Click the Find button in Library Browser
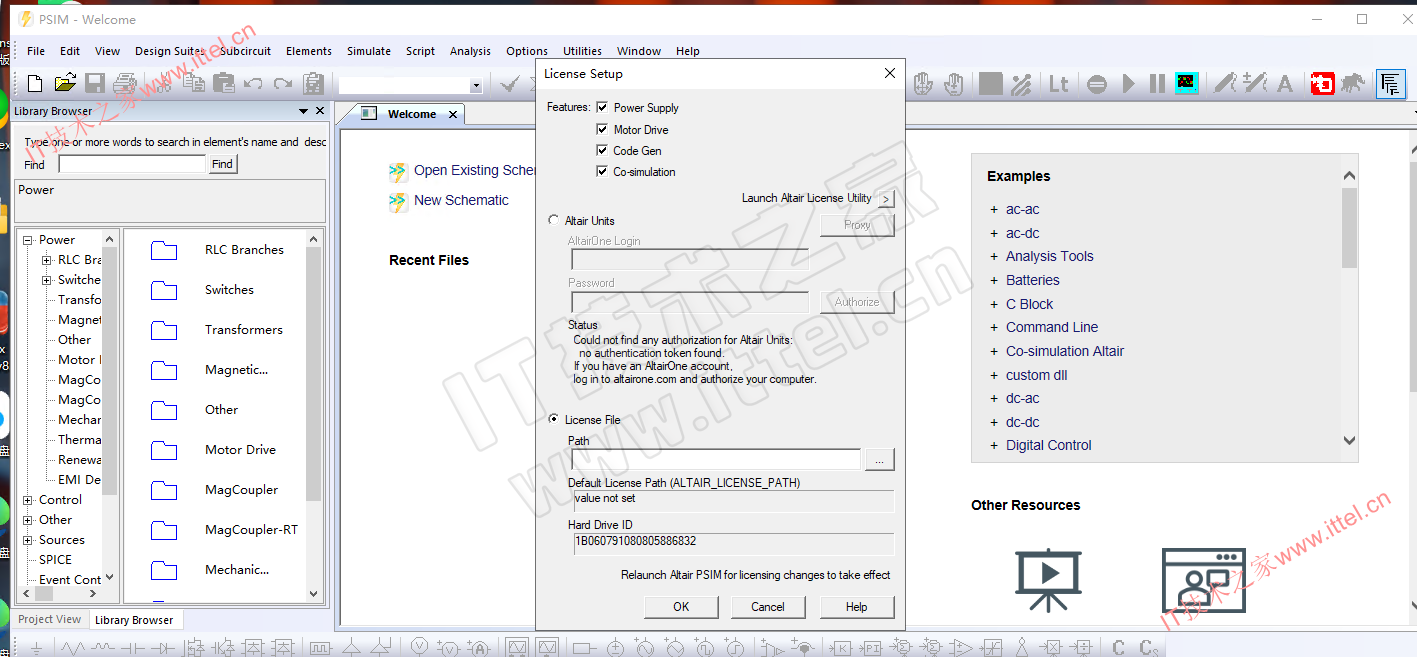The width and height of the screenshot is (1417, 657). pos(222,164)
